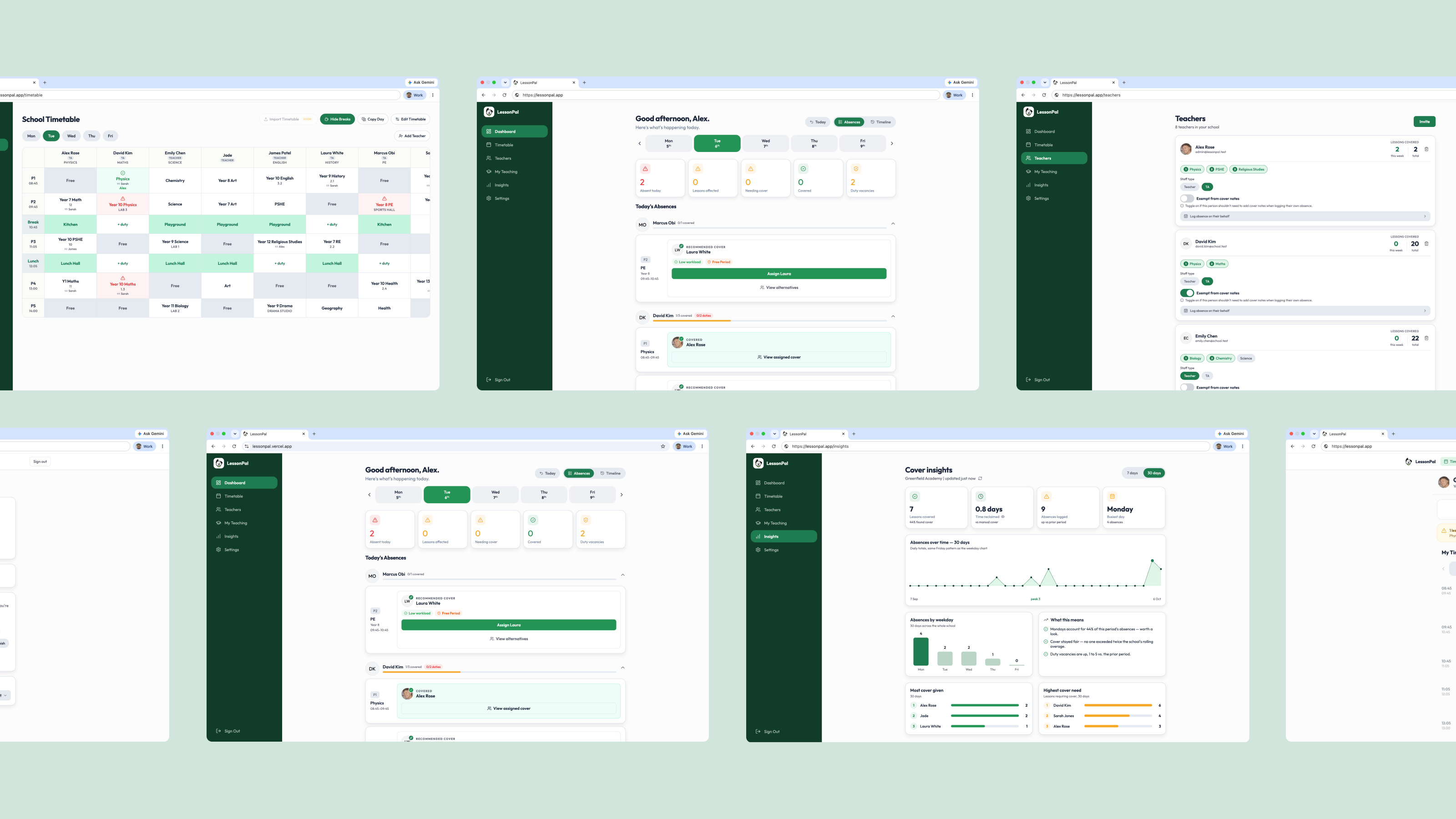Collapse David Kim absence section, lessonpal.app dashboard
The height and width of the screenshot is (819, 1456).
point(893,317)
